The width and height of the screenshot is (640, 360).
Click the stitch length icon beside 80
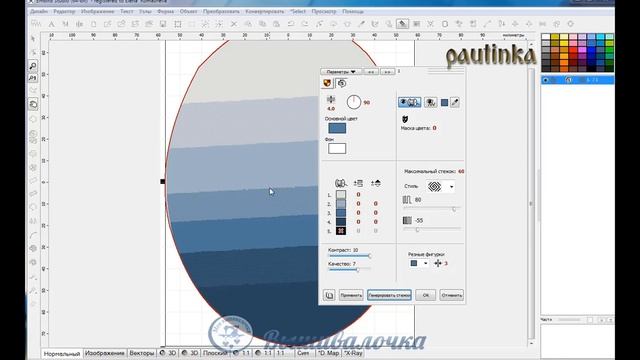point(407,200)
